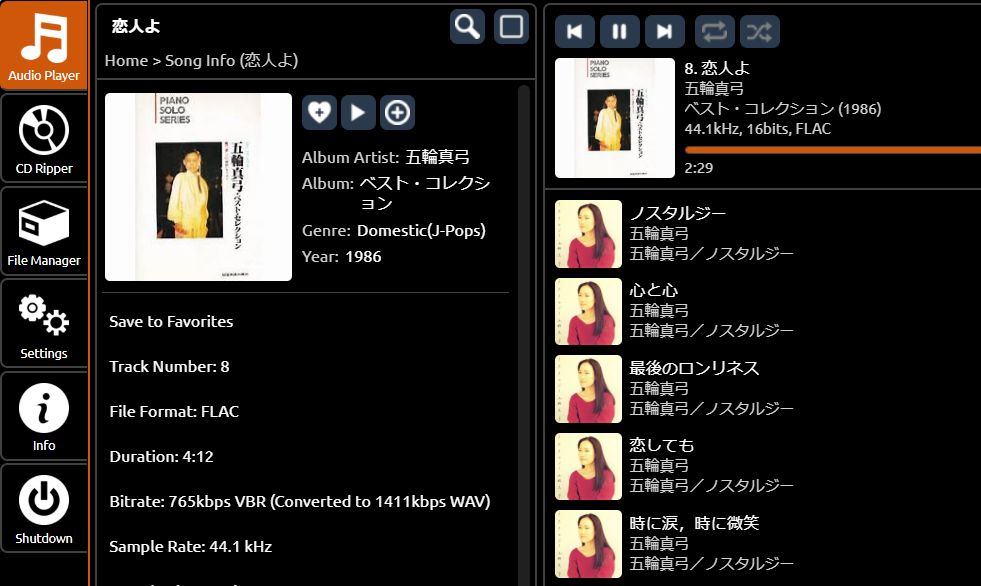The image size is (981, 586).
Task: Skip to the next track
Action: pyautogui.click(x=664, y=31)
